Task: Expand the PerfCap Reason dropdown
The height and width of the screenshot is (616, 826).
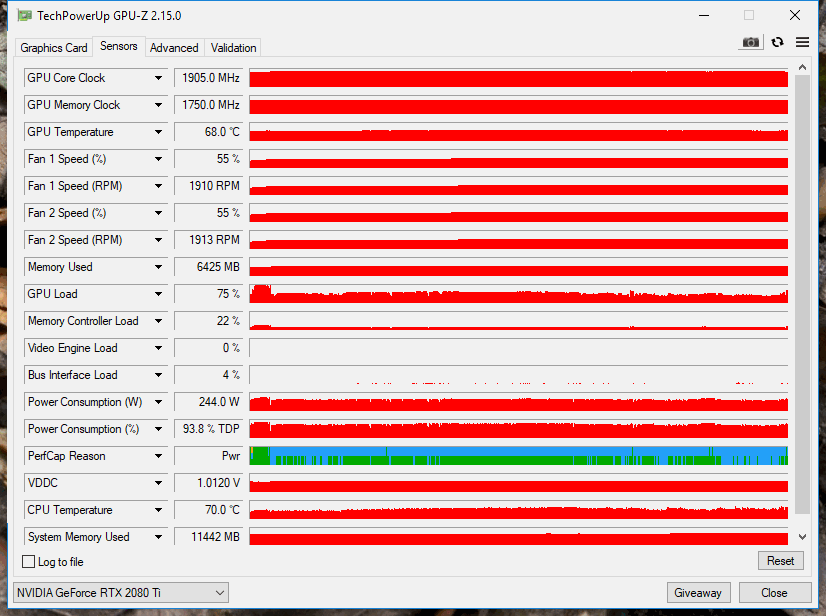Action: [158, 456]
